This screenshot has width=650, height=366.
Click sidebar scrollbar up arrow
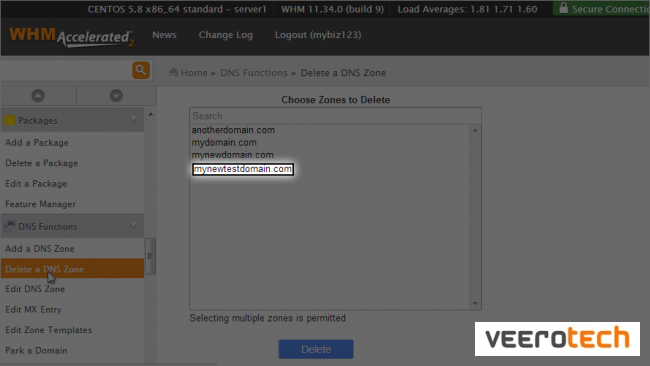pyautogui.click(x=150, y=114)
